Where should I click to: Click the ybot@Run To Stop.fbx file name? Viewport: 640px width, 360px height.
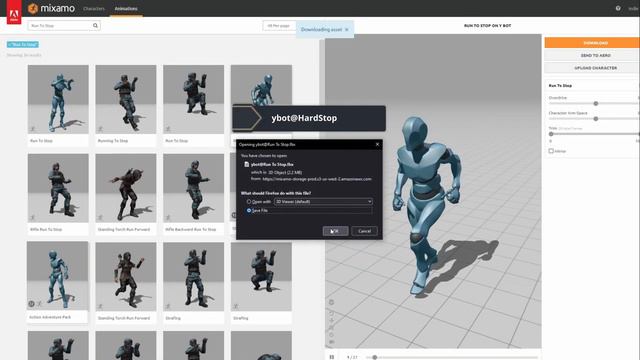[x=272, y=164]
